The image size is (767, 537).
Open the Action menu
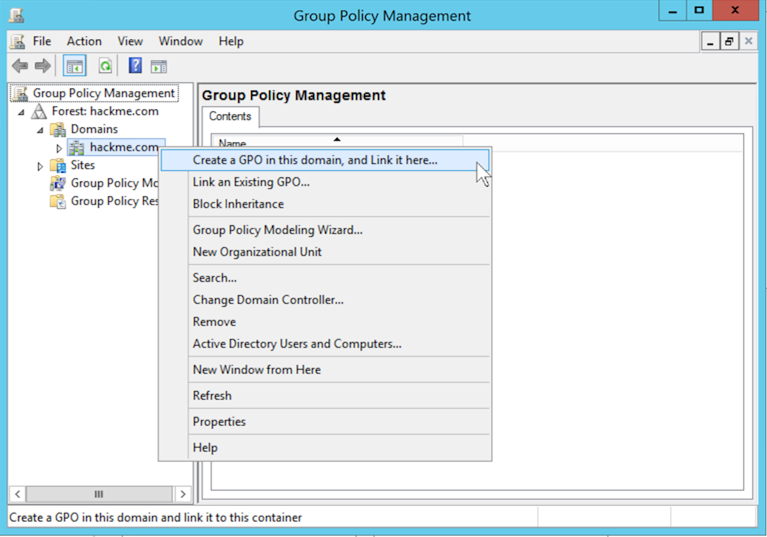[x=84, y=41]
